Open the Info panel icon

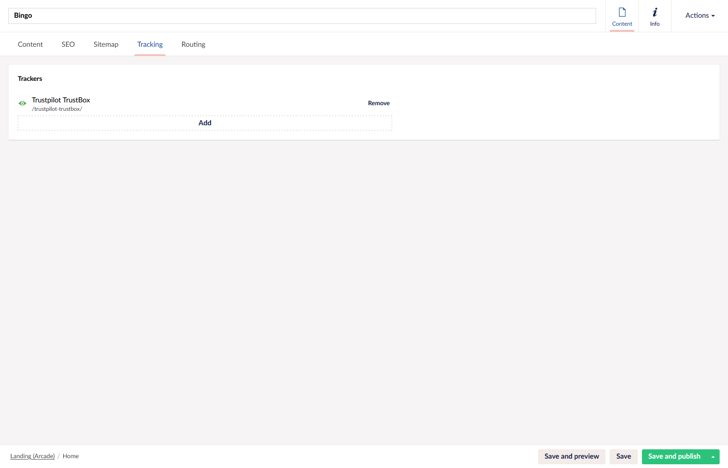coord(655,16)
